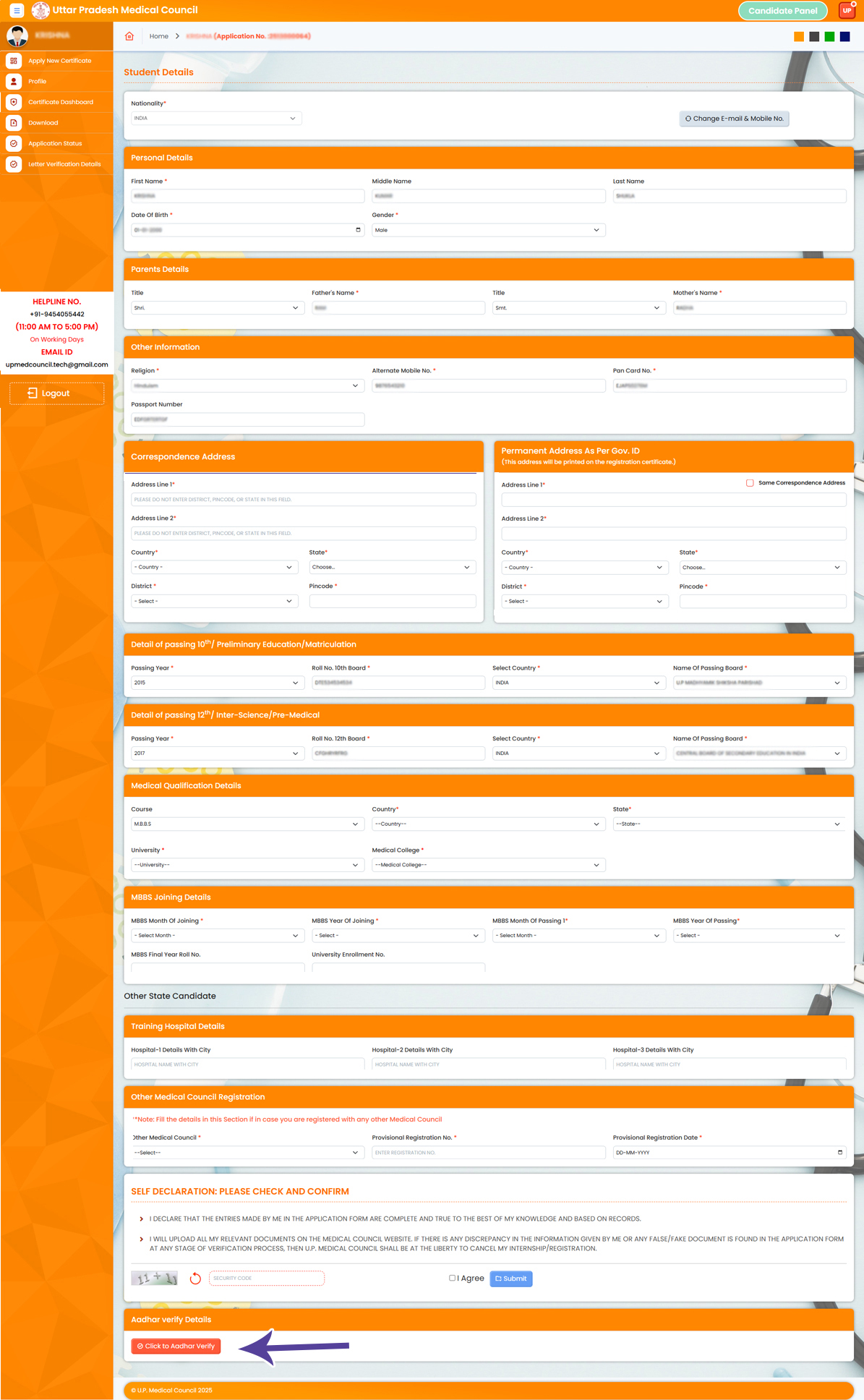Click the Click to Aadhar Verify button
The image size is (864, 1400).
click(x=176, y=1346)
